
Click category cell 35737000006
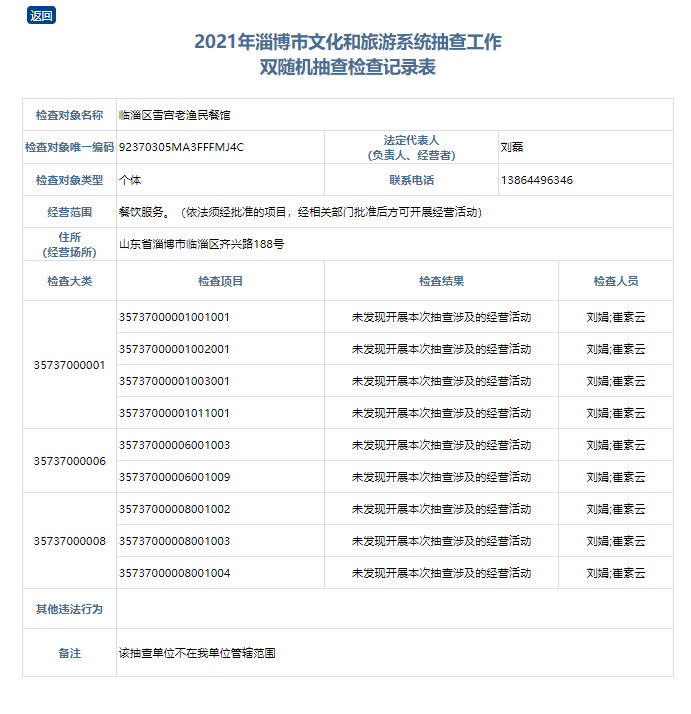tap(69, 461)
